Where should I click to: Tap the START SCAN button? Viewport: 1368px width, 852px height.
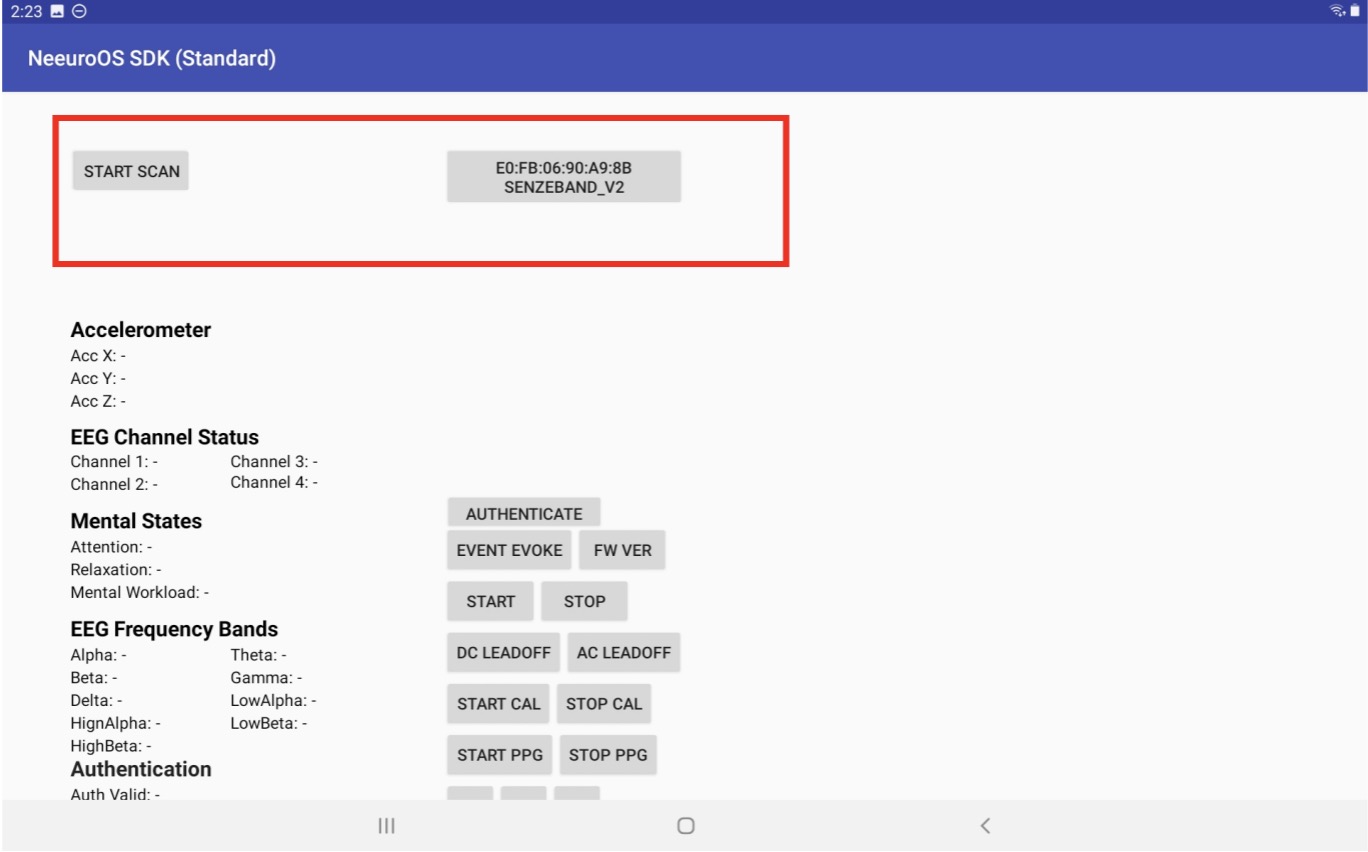pyautogui.click(x=131, y=171)
